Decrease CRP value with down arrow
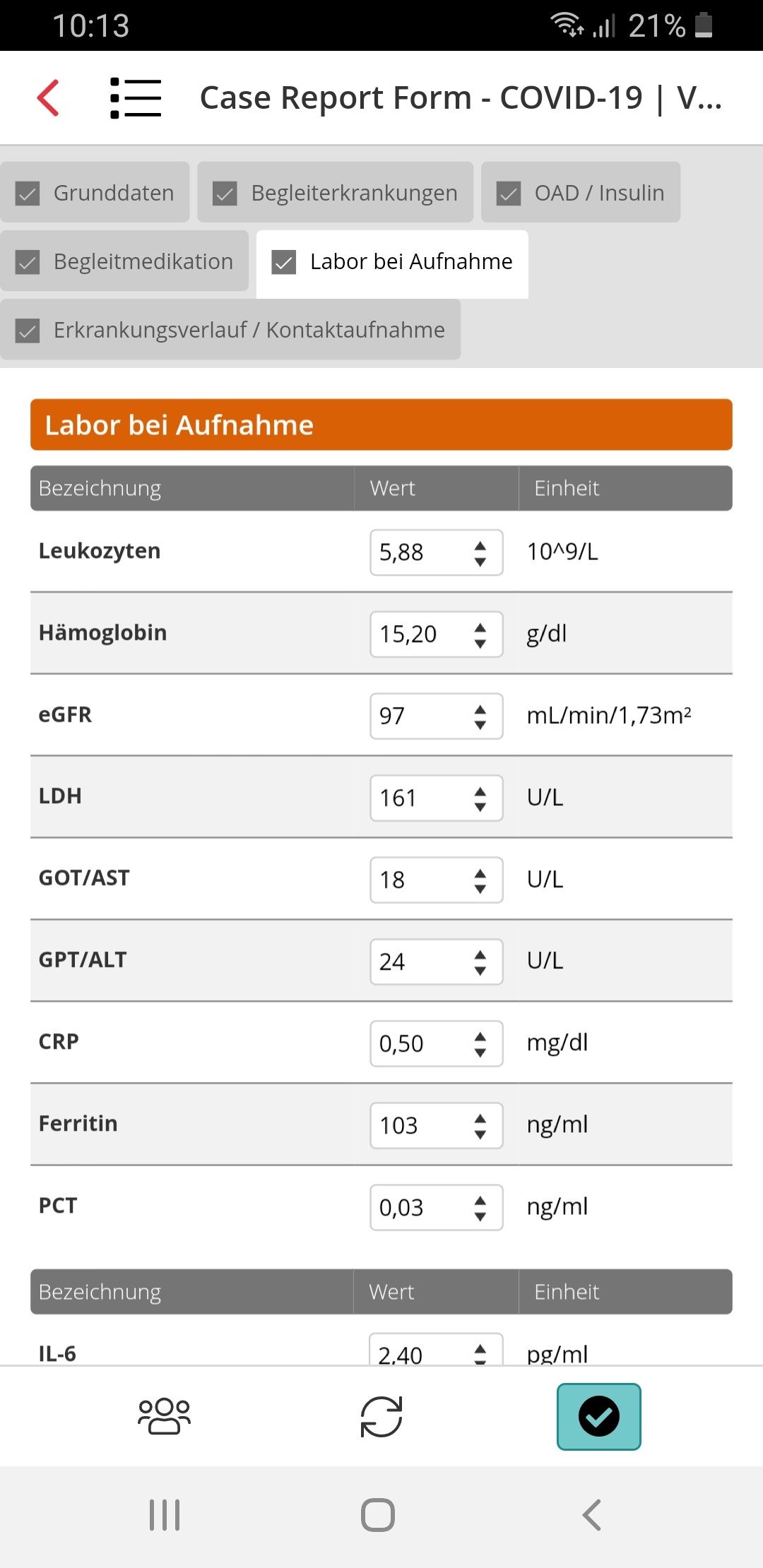Viewport: 763px width, 1568px height. coord(480,1052)
